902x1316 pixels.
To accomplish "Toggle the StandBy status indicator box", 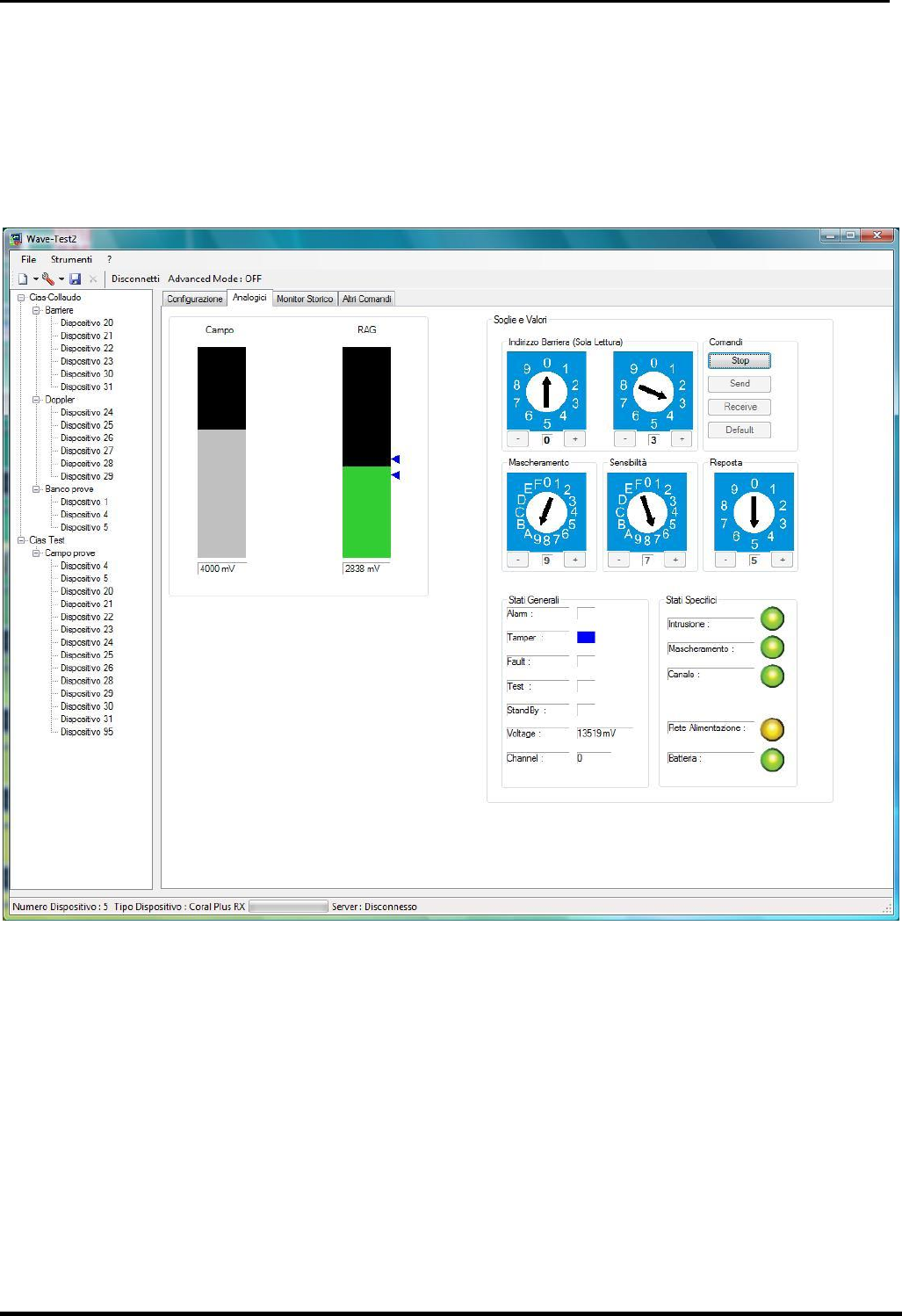I will click(x=586, y=710).
